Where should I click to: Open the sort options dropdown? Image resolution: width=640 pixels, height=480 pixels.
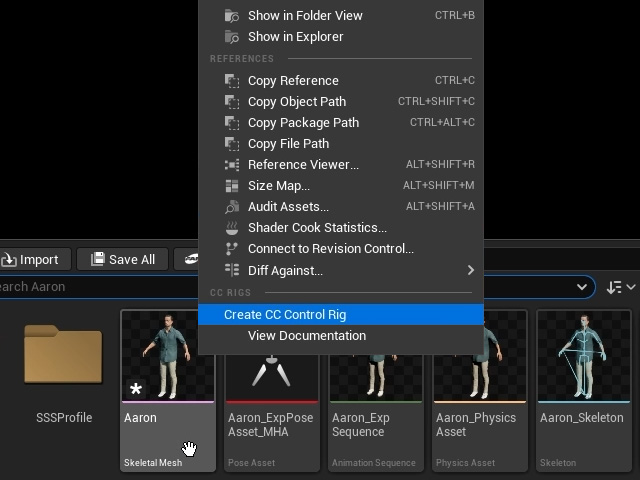(x=620, y=287)
